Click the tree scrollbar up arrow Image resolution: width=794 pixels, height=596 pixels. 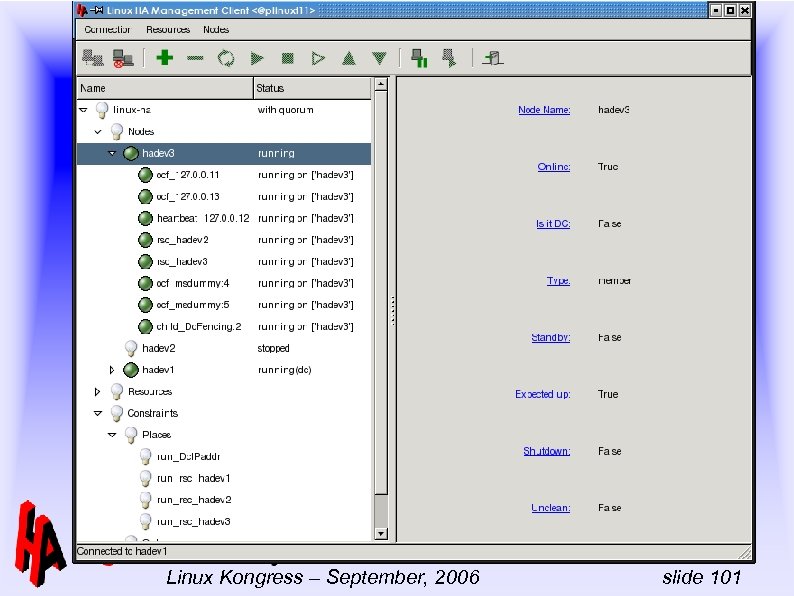[x=381, y=84]
